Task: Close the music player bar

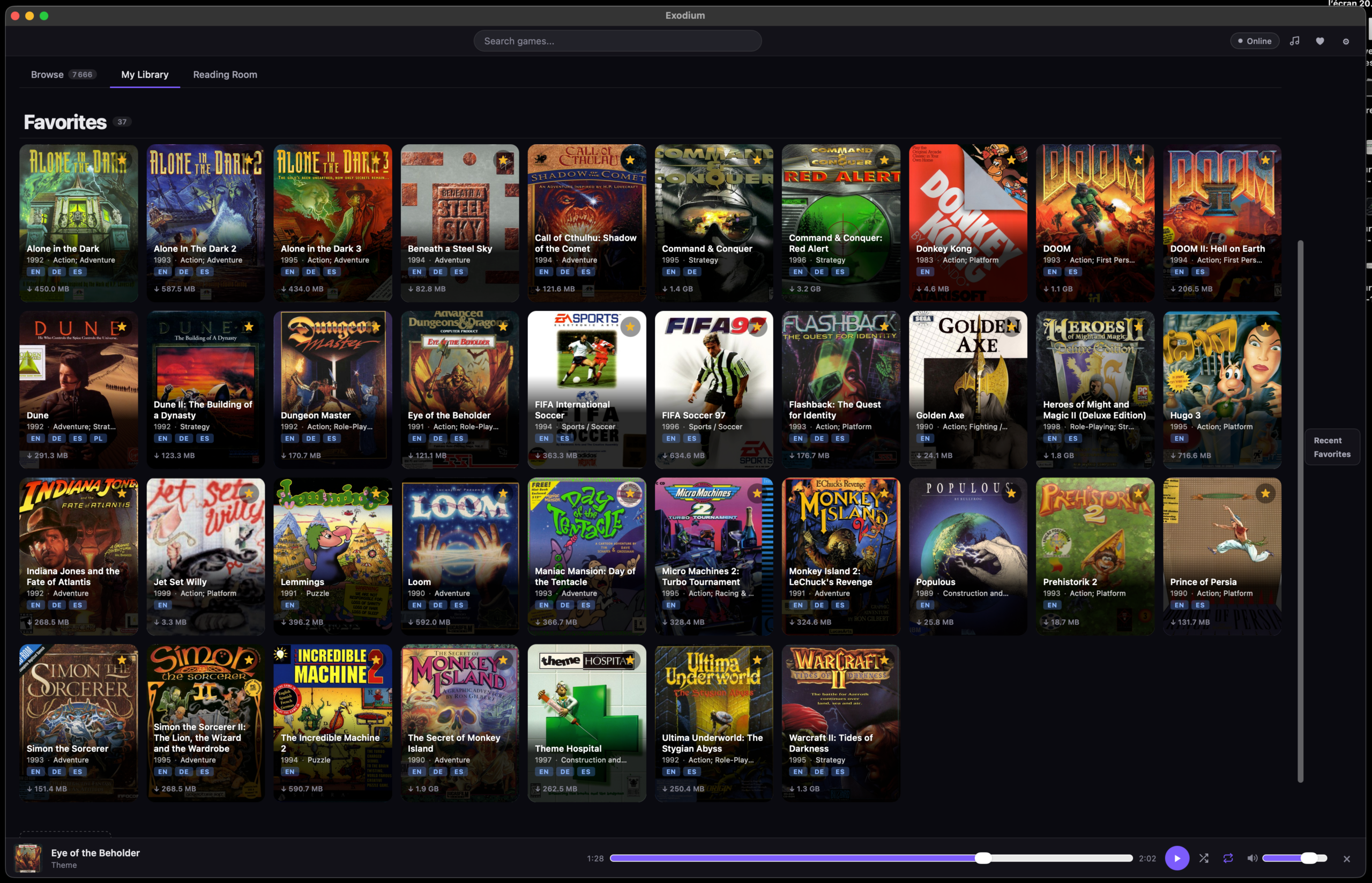Action: tap(1346, 858)
